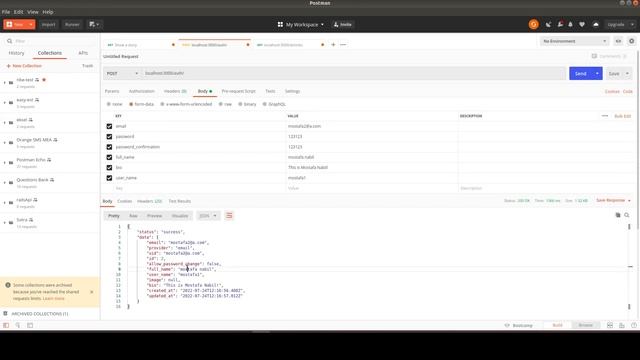Uncheck the password_confirmation checkbox
Screen dimensions: 640x360
(x=109, y=147)
